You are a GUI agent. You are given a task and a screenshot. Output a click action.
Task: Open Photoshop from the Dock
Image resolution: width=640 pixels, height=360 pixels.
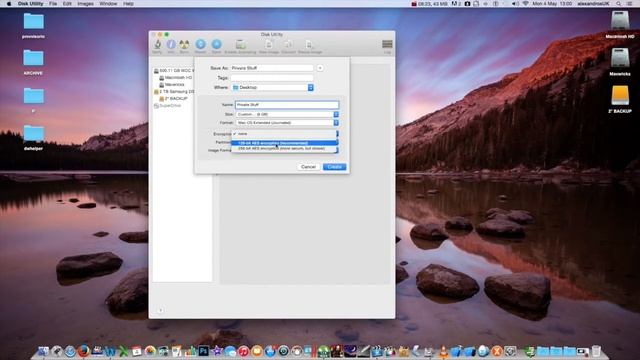point(203,351)
